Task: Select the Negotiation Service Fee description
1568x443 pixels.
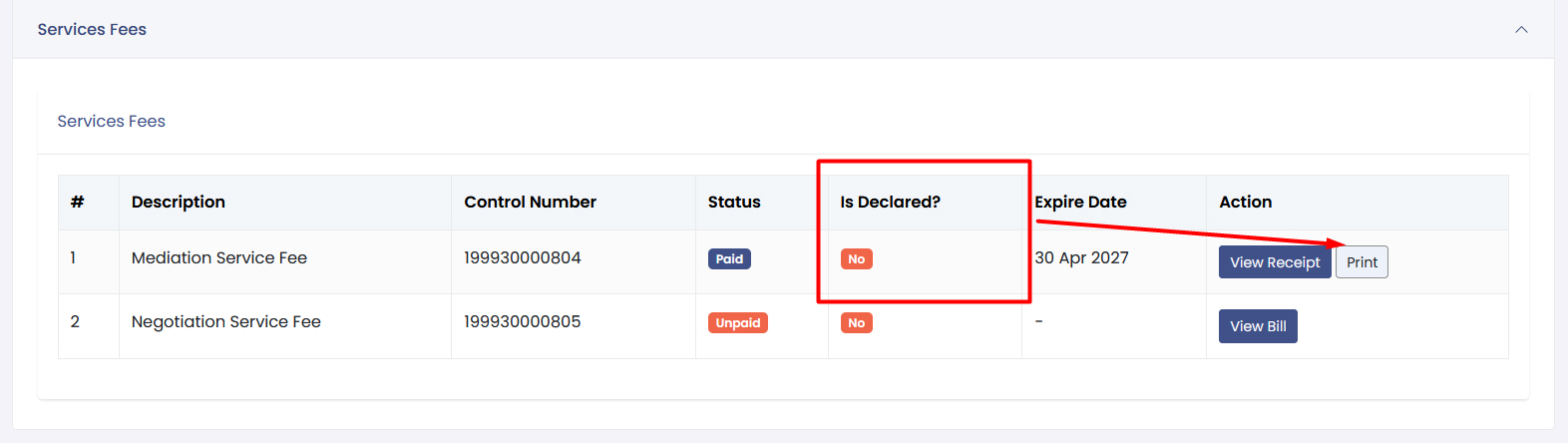Action: pyautogui.click(x=226, y=321)
